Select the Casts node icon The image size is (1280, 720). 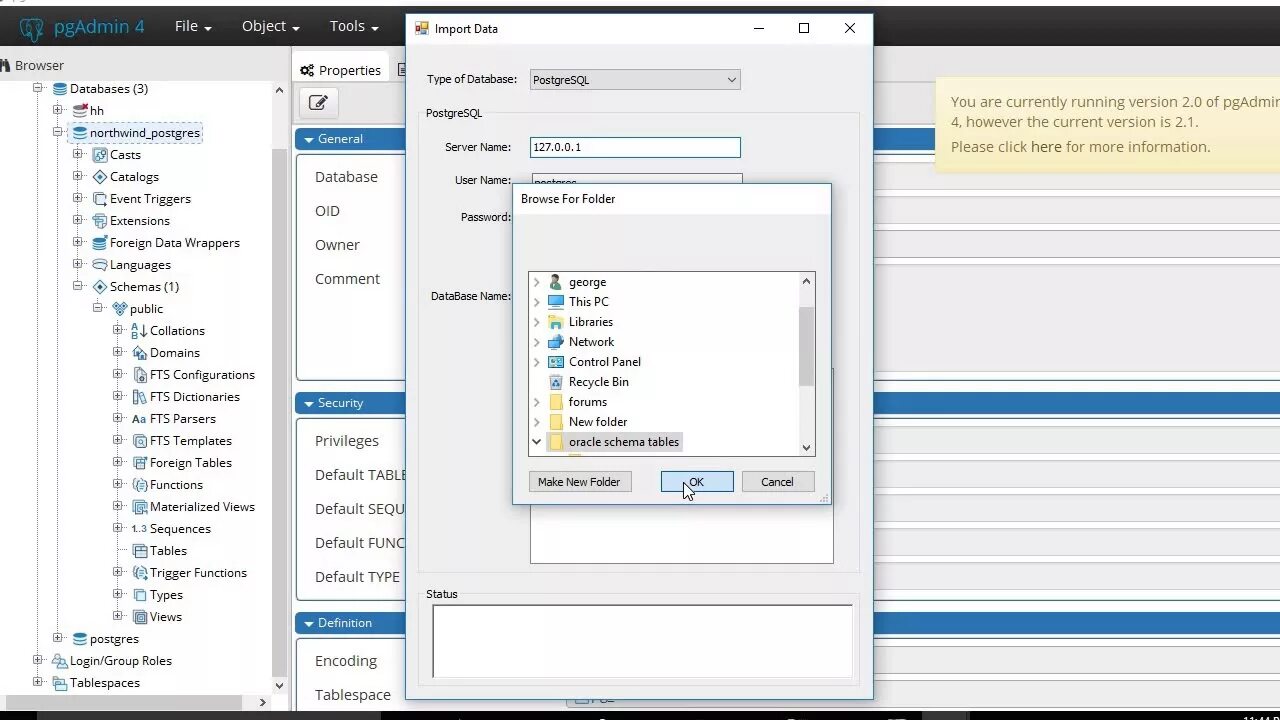coord(99,155)
